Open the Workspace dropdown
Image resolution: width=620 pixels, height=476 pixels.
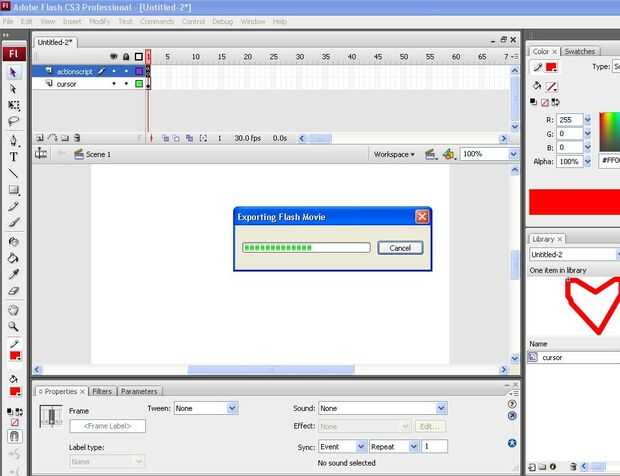point(394,155)
